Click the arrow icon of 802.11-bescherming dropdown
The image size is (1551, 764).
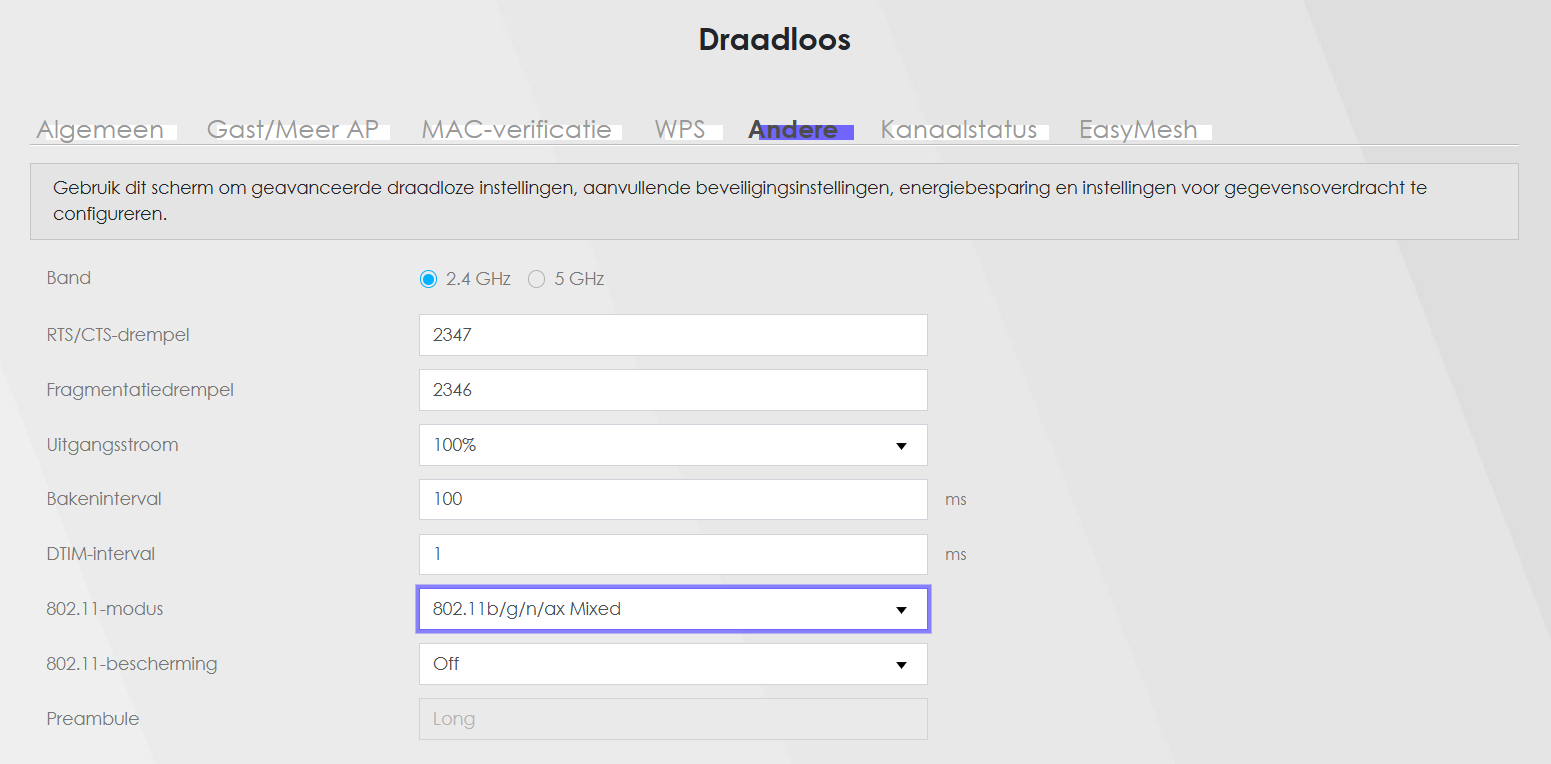tap(901, 665)
